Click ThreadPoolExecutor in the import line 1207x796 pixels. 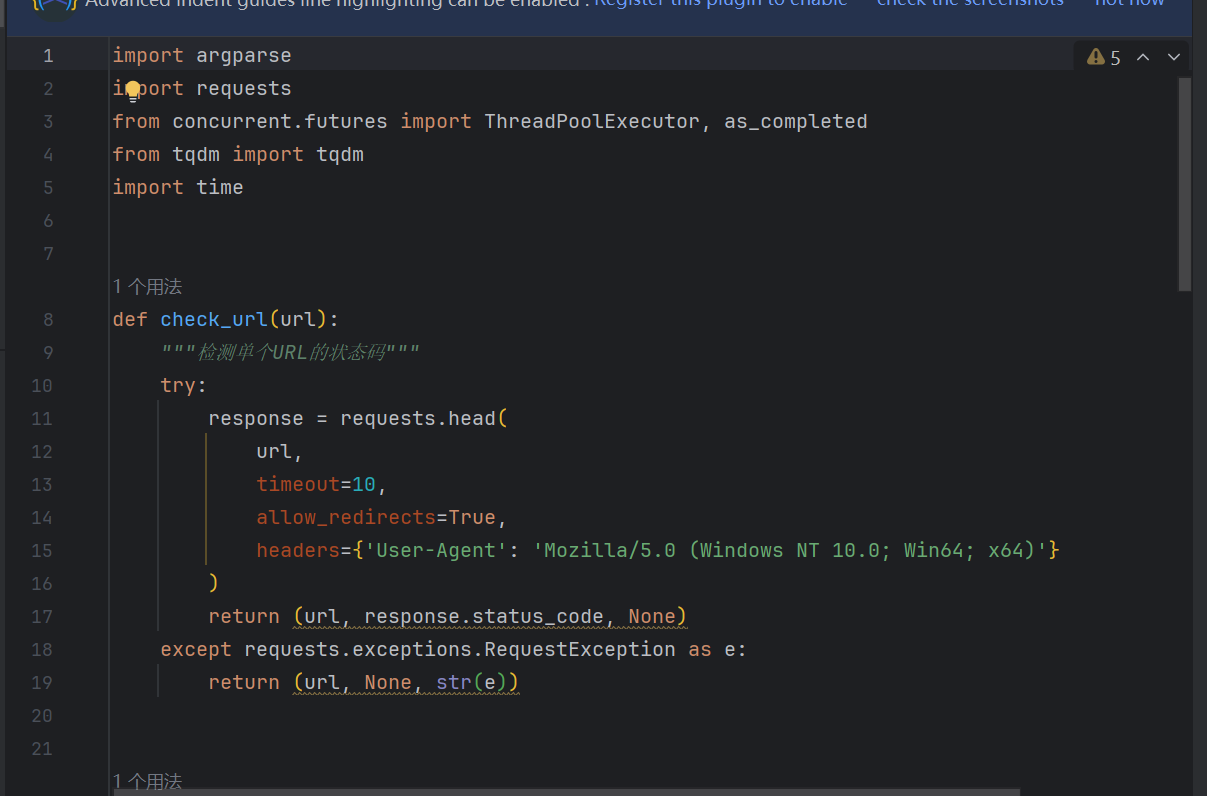[x=592, y=122]
